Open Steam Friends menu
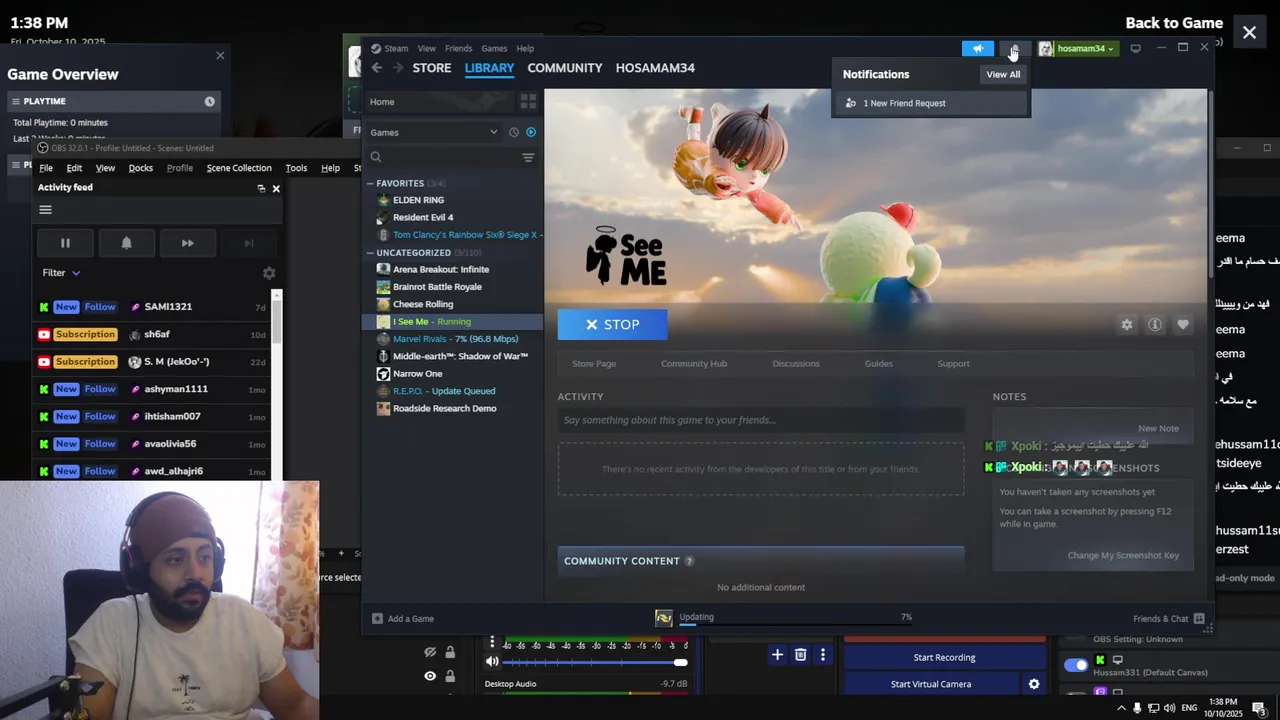This screenshot has width=1280, height=720. click(458, 48)
